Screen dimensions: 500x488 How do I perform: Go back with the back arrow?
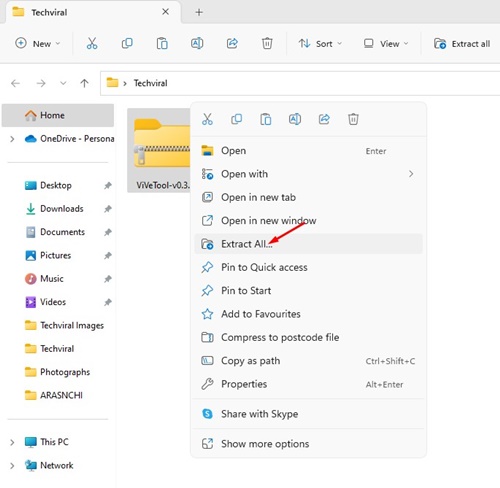pyautogui.click(x=15, y=83)
